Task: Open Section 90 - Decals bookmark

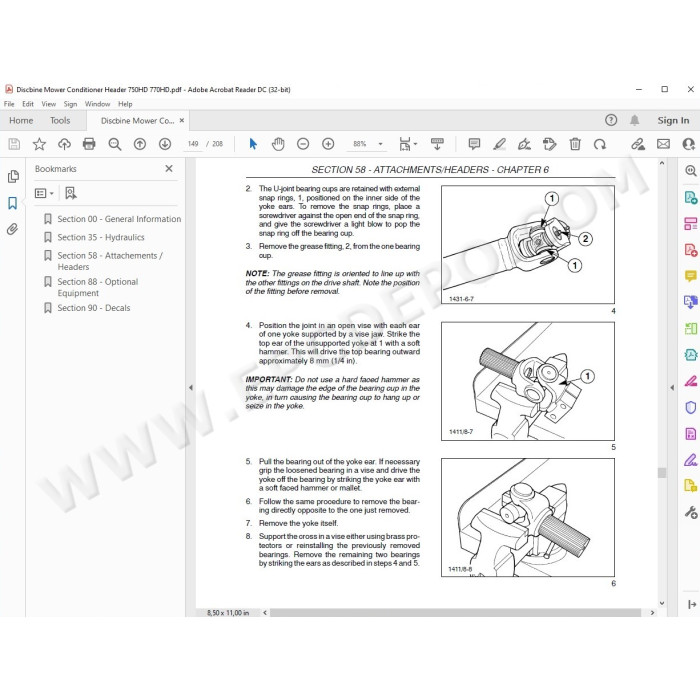Action: [x=94, y=308]
